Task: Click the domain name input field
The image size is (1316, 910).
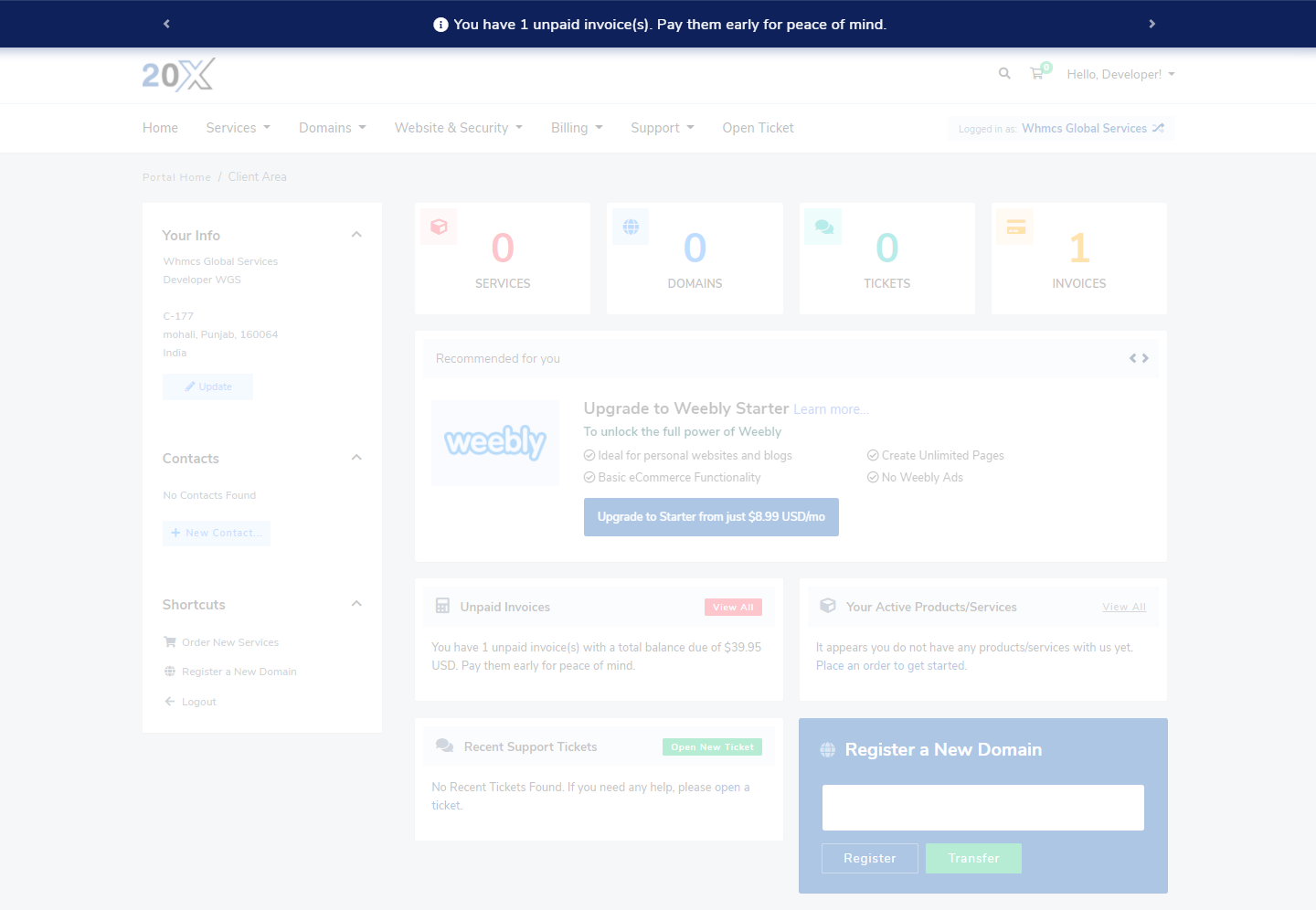Action: pos(982,808)
